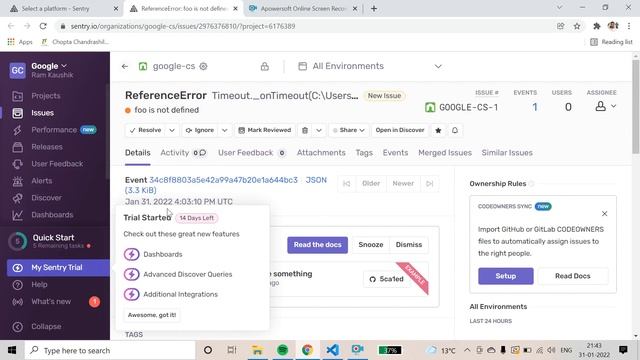Image resolution: width=640 pixels, height=360 pixels.
Task: Show What's new announcements
Action: point(51,302)
